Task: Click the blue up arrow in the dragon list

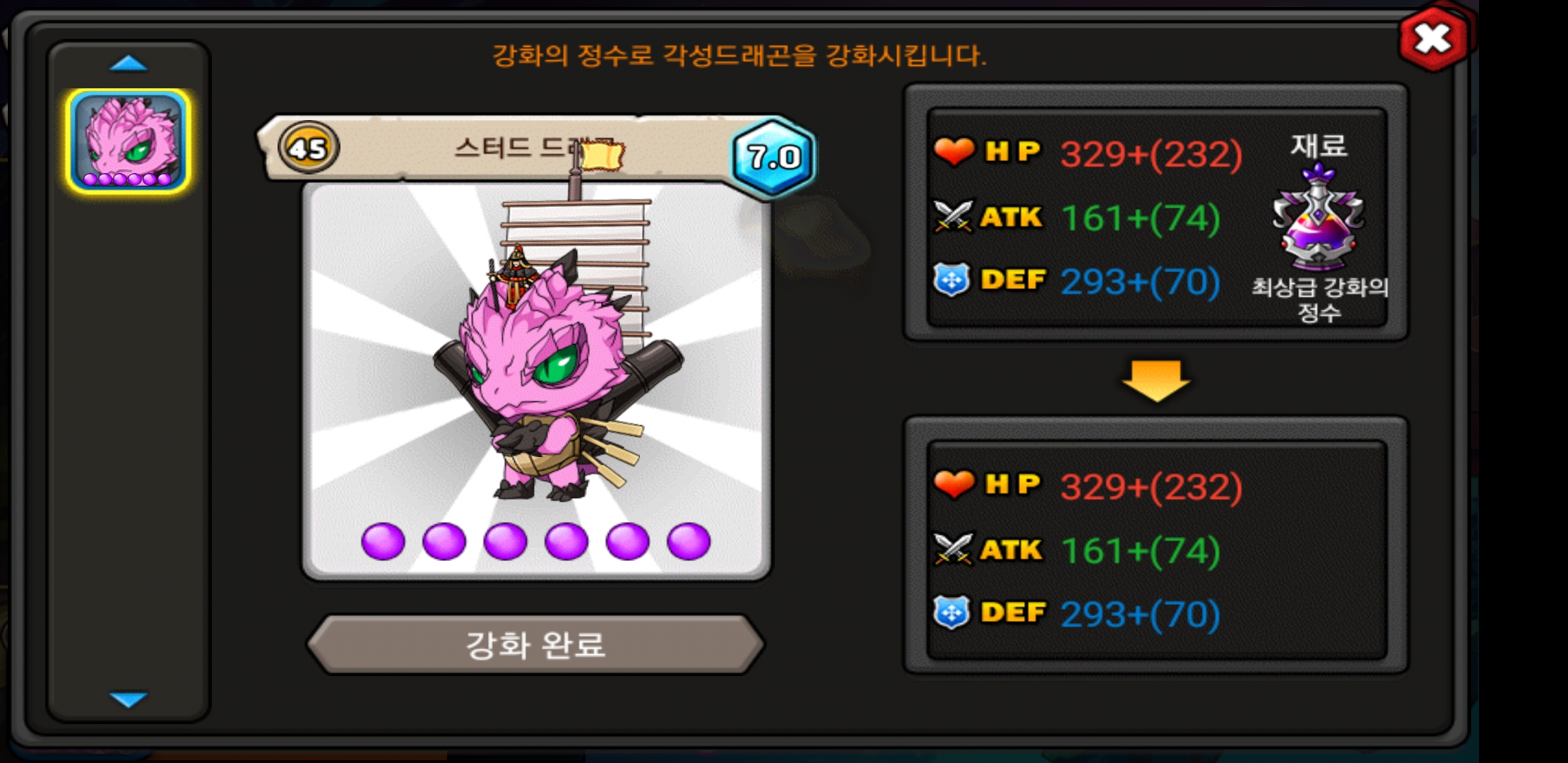Action: point(129,64)
